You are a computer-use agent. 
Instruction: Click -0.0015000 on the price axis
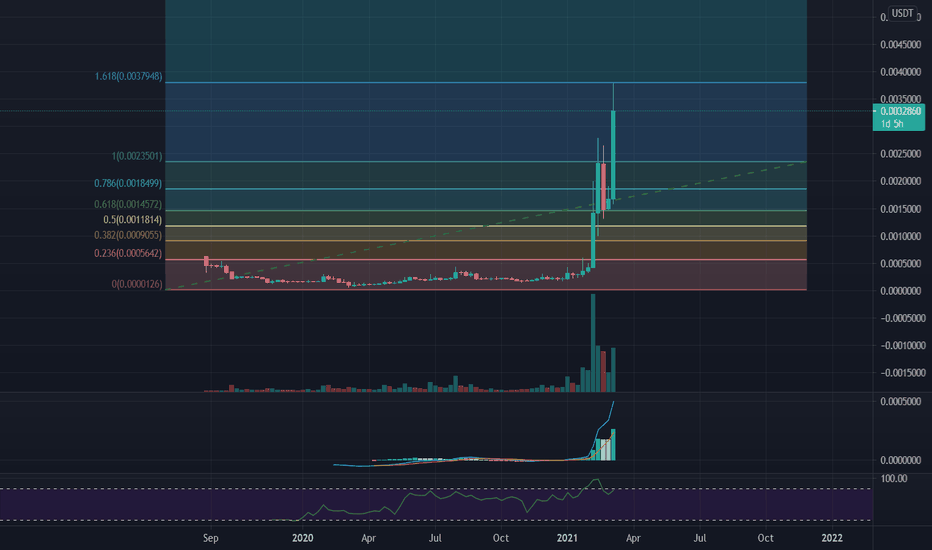[902, 373]
